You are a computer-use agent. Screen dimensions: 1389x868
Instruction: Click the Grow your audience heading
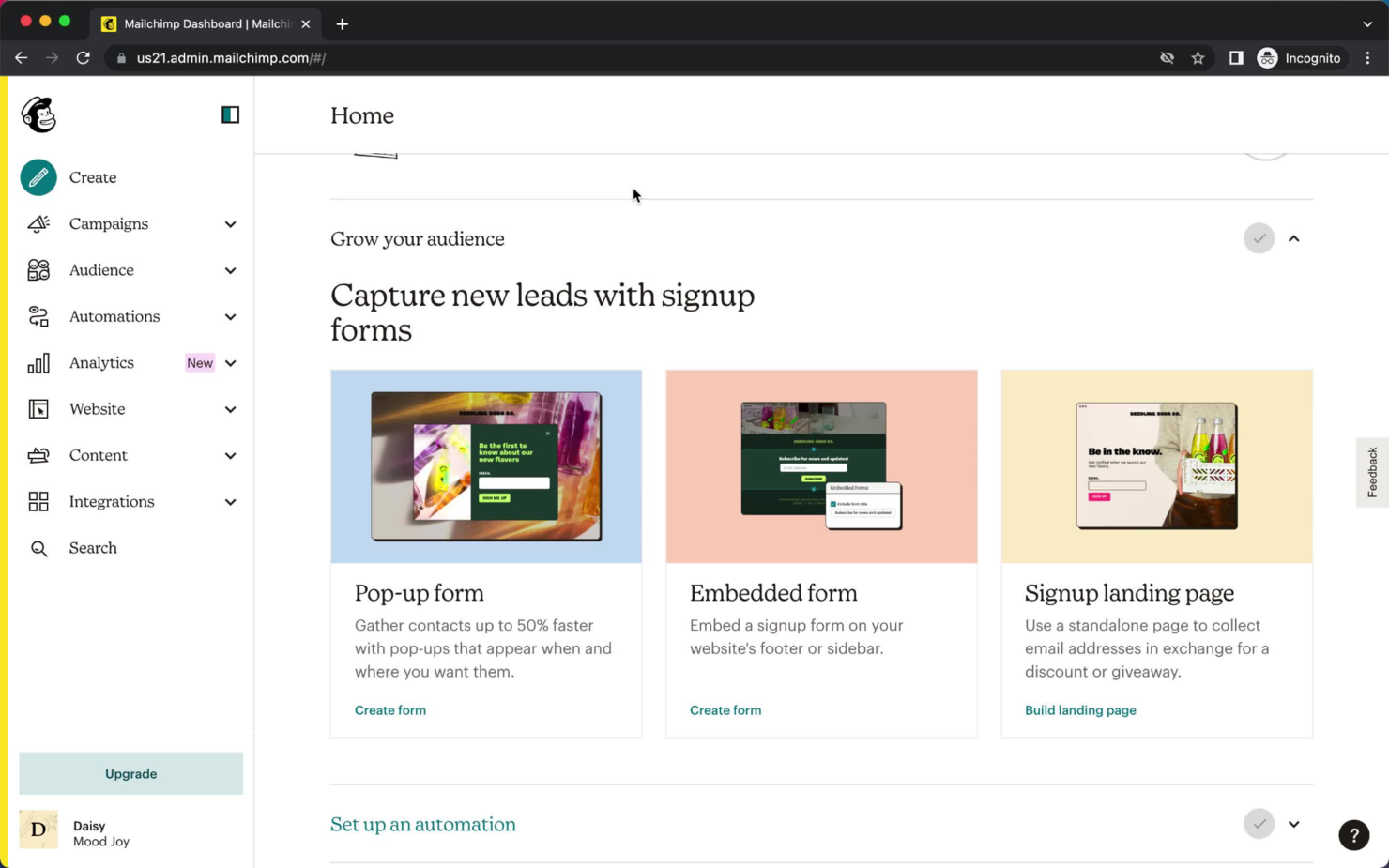pos(417,238)
